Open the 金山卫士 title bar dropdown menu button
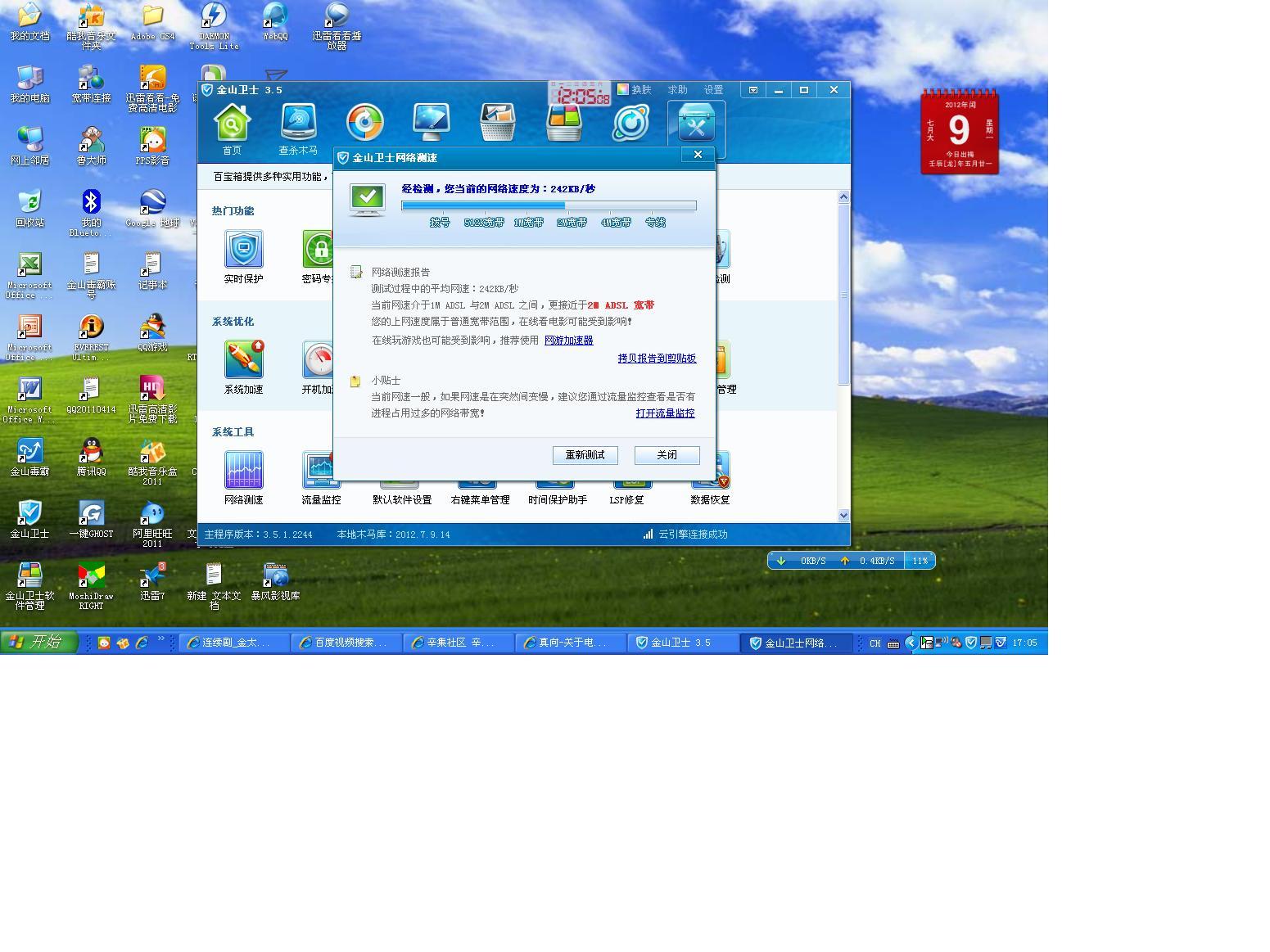 [753, 90]
